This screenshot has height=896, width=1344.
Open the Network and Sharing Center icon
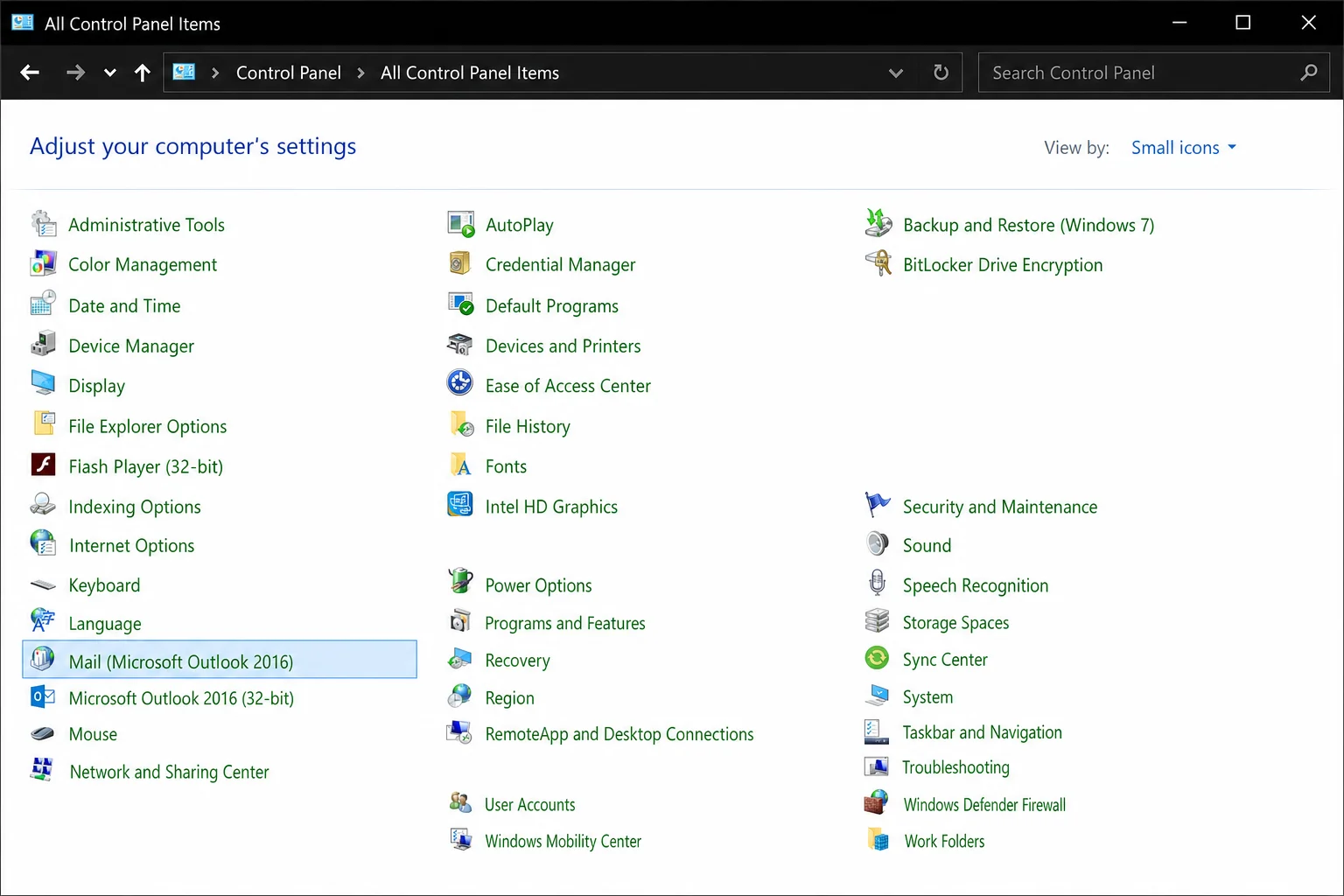tap(42, 769)
